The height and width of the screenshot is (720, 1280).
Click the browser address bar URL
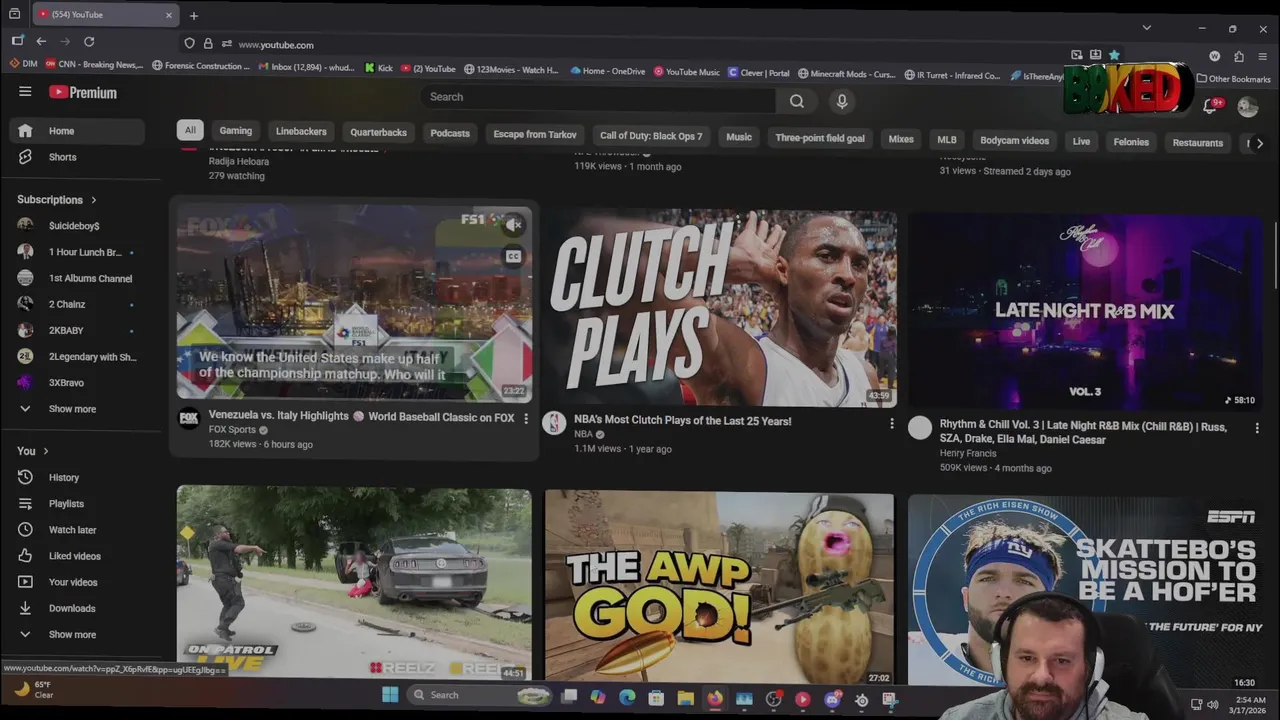coord(276,45)
